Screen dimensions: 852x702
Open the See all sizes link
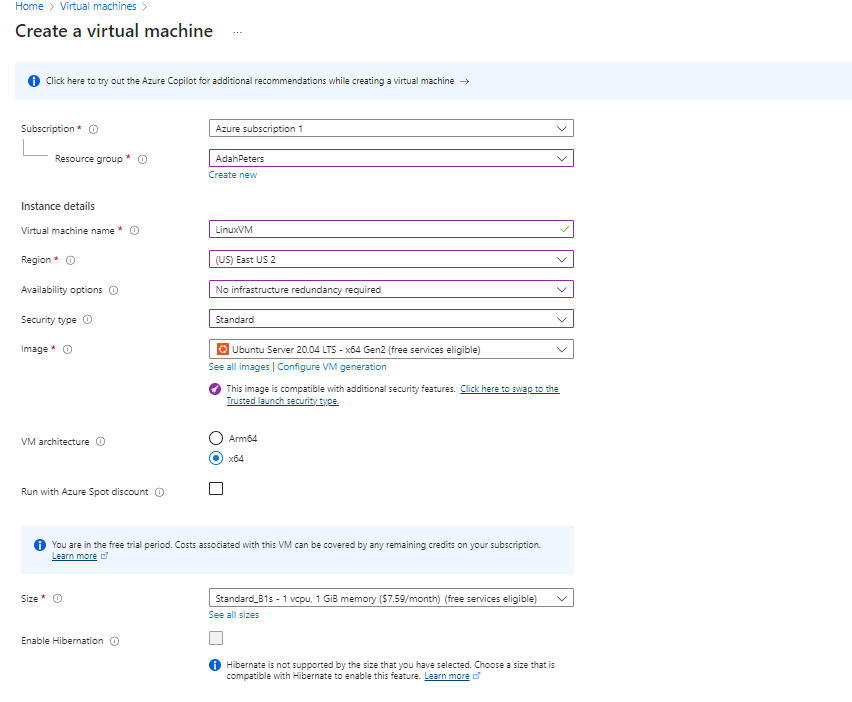pos(233,615)
